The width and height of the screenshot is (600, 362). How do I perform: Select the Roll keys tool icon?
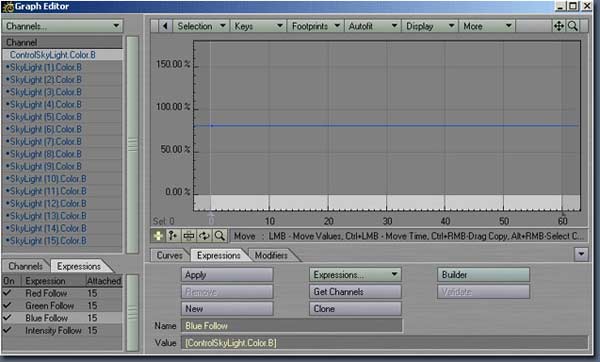click(x=204, y=236)
